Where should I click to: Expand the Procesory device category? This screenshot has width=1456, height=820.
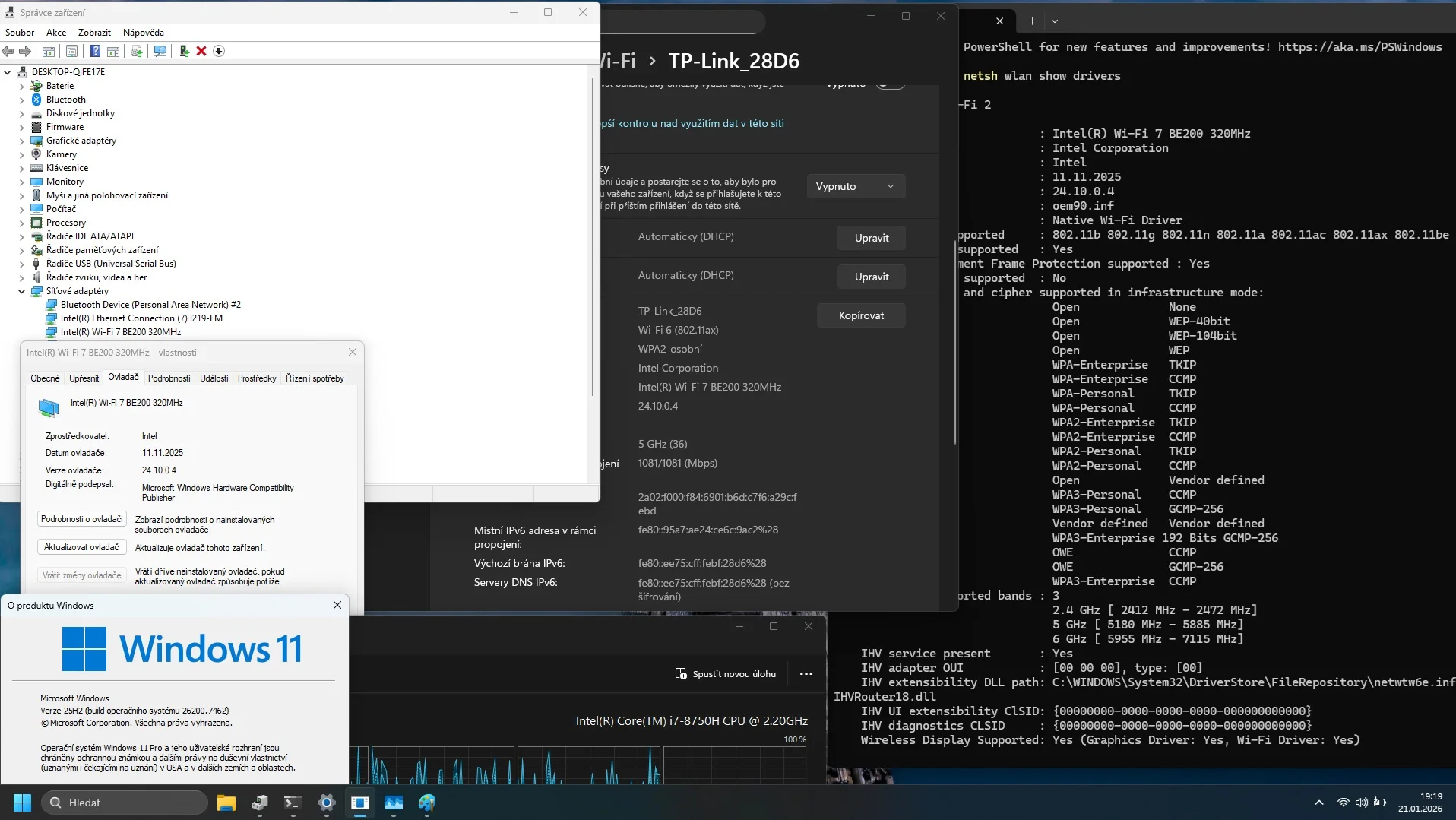[21, 223]
